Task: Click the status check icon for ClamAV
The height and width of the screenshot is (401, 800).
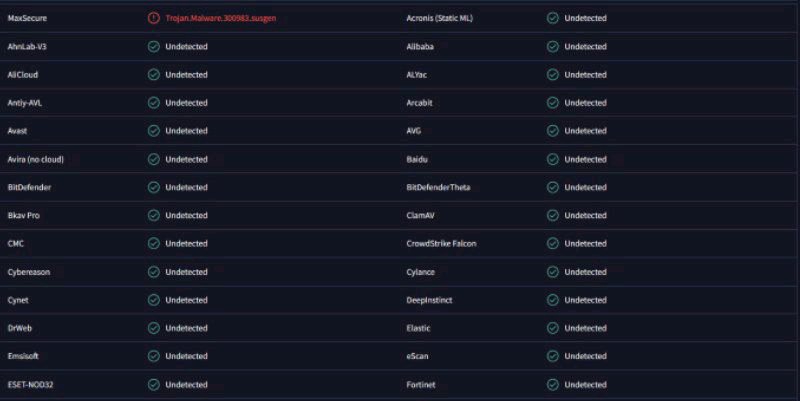Action: (x=553, y=215)
